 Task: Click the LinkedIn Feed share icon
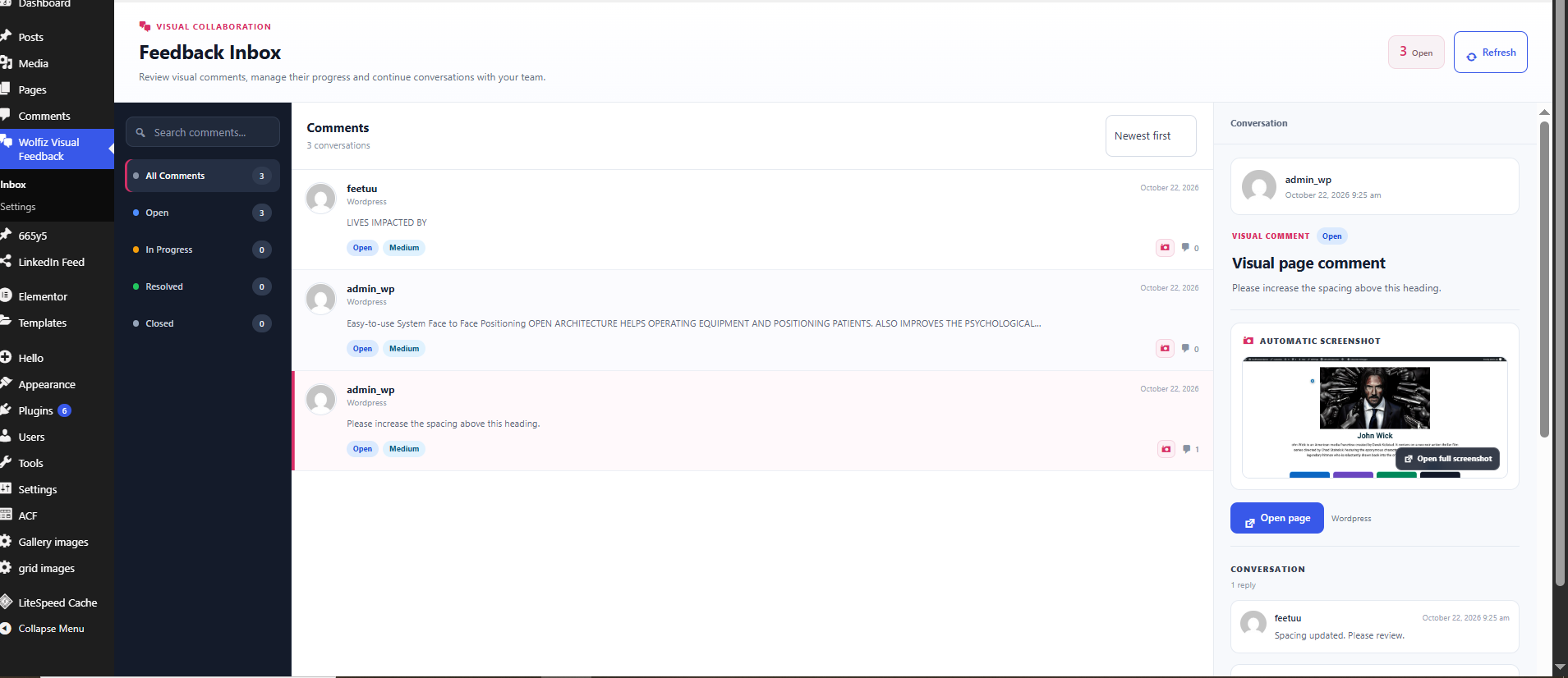tap(6, 261)
